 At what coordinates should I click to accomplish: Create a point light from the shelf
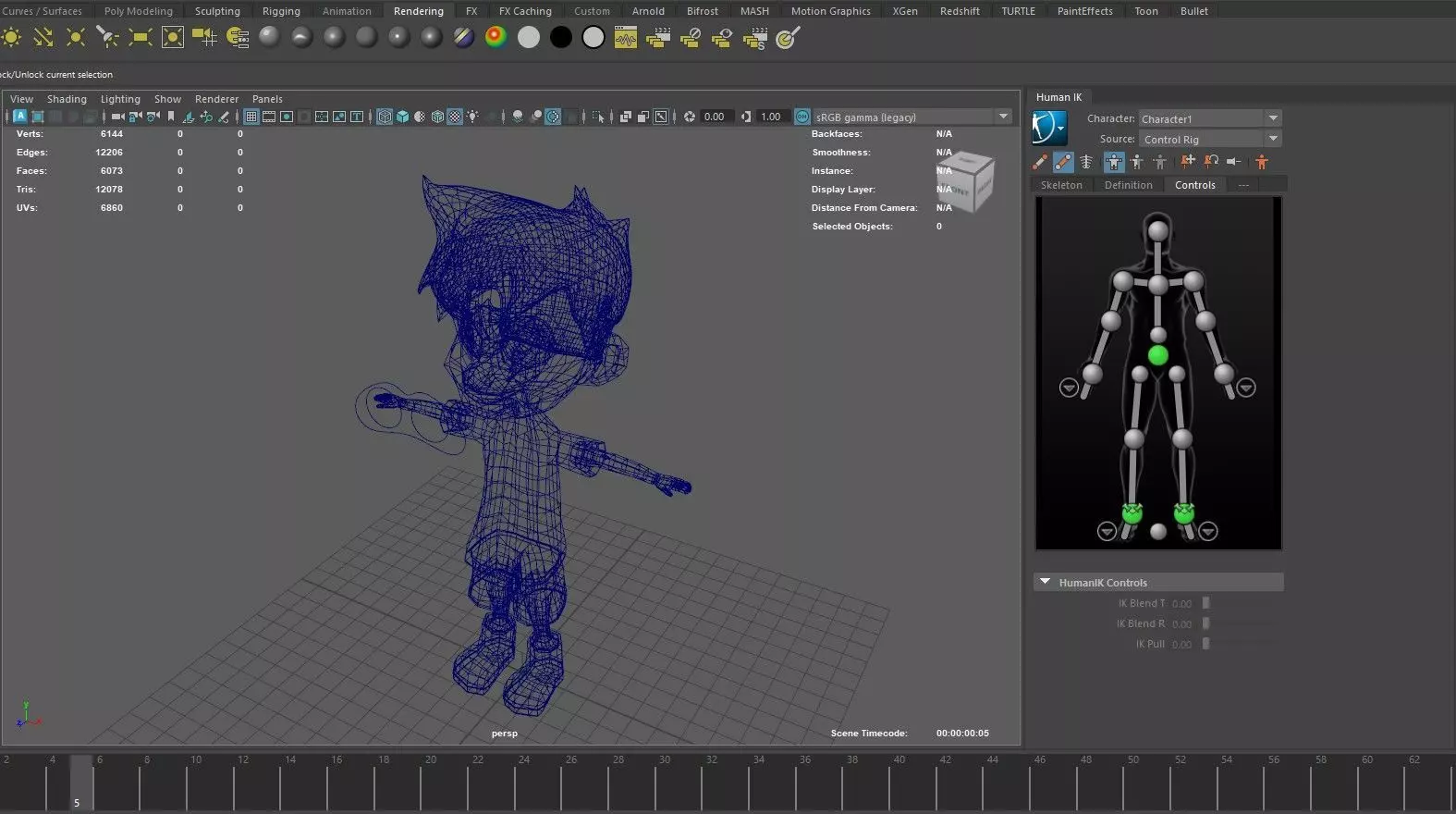click(76, 38)
